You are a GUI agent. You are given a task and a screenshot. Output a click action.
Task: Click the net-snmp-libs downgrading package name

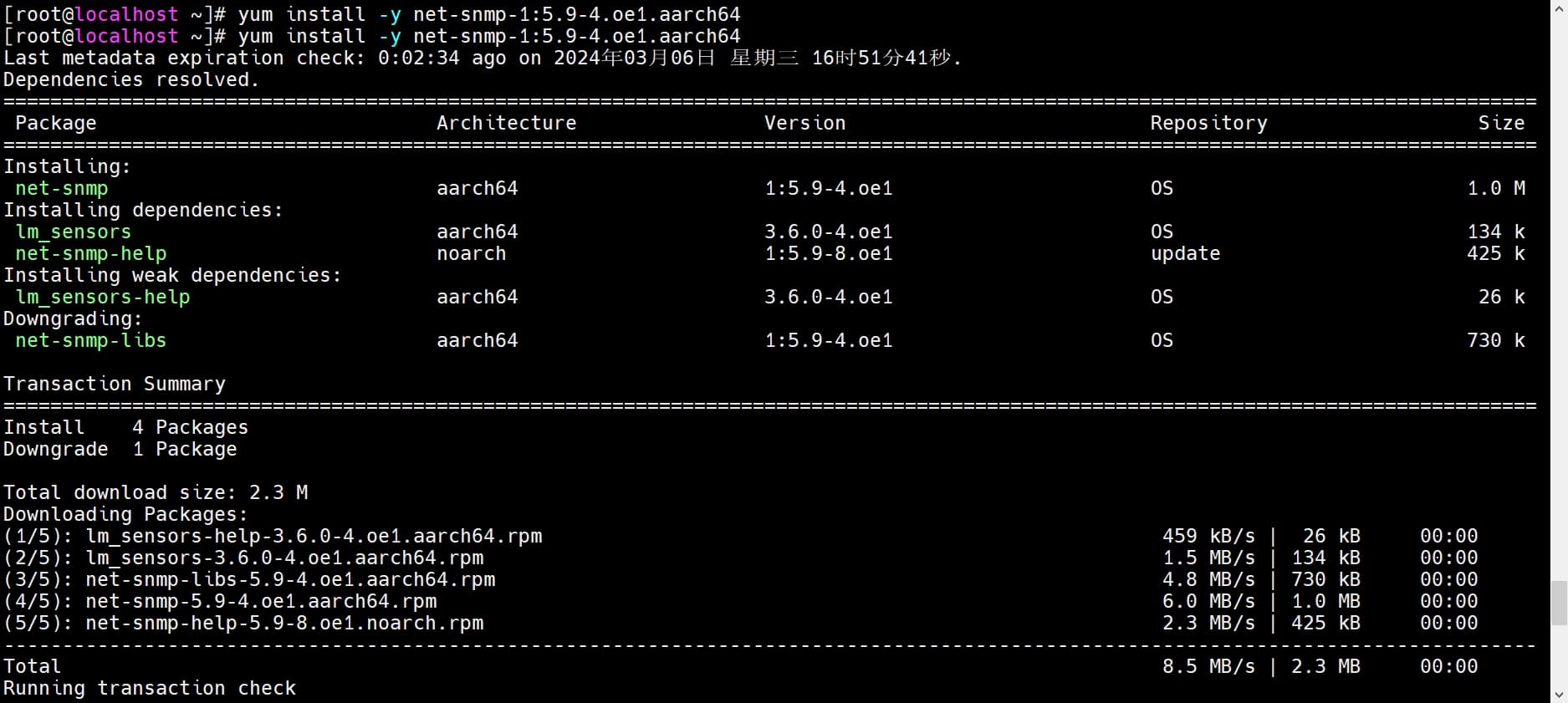point(90,340)
